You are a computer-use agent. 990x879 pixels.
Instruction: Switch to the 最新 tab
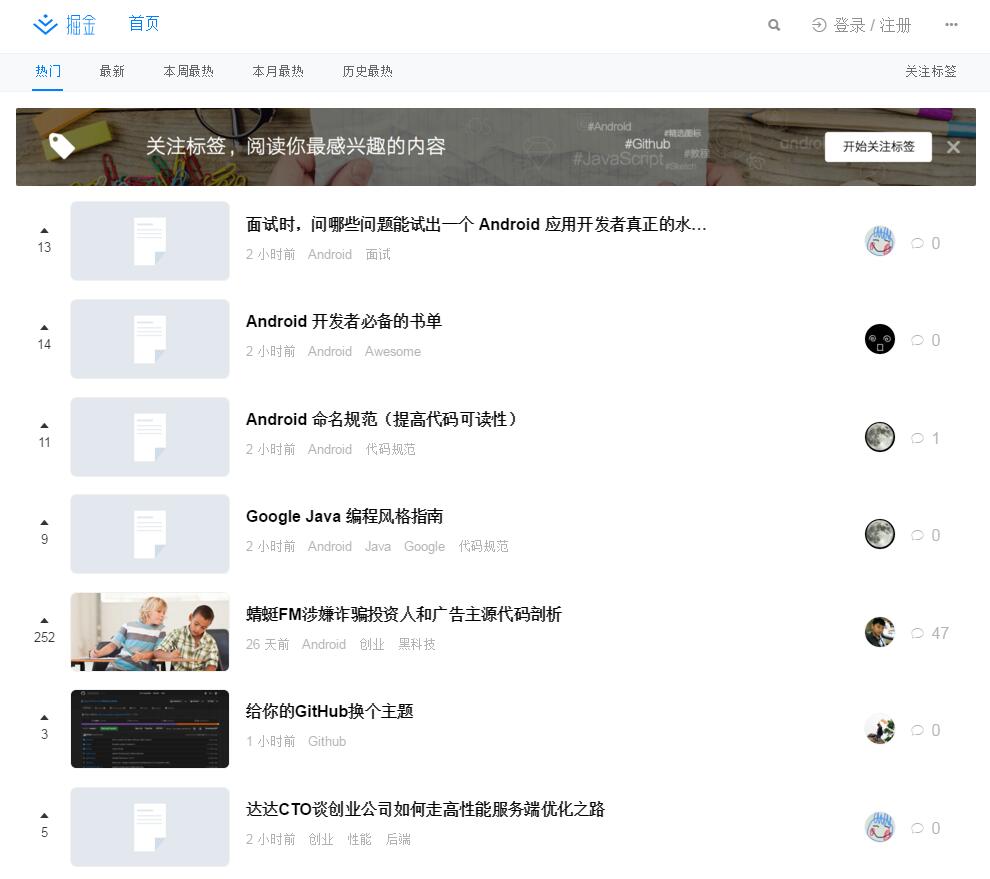pos(112,72)
